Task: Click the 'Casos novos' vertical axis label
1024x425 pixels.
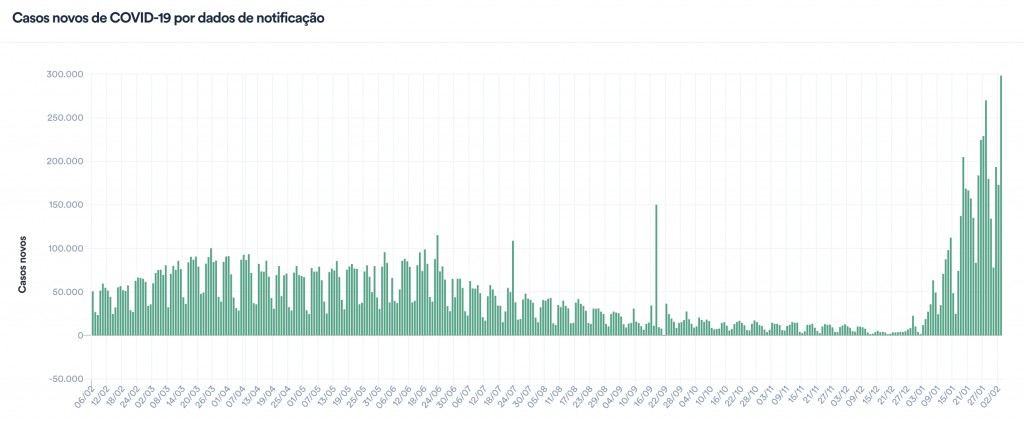Action: pyautogui.click(x=21, y=266)
